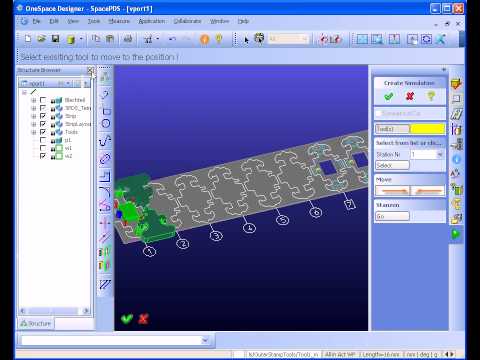Screen dimensions: 480x360
Task: Click green checkmark in viewport corner
Action: 127,319
